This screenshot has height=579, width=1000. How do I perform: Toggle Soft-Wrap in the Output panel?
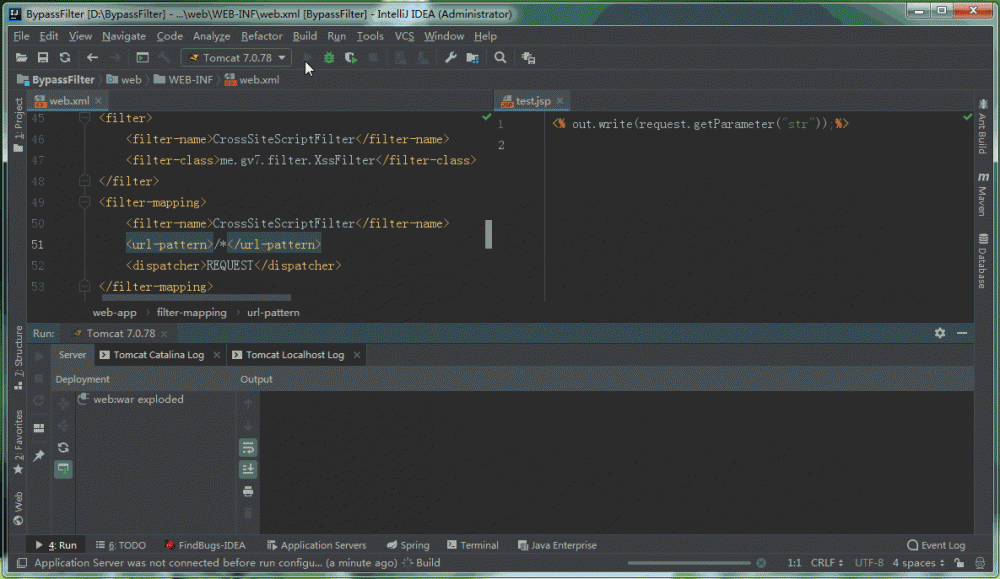pyautogui.click(x=248, y=447)
